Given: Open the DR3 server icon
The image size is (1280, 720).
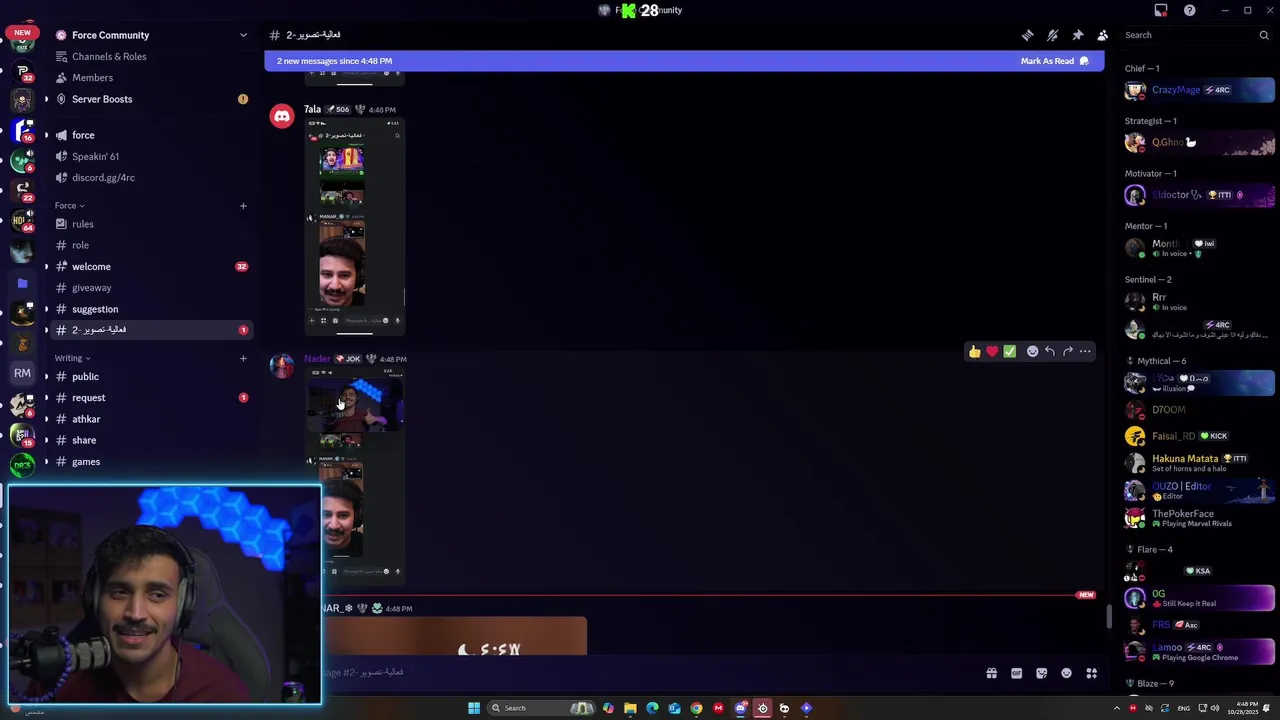Looking at the screenshot, I should [22, 464].
